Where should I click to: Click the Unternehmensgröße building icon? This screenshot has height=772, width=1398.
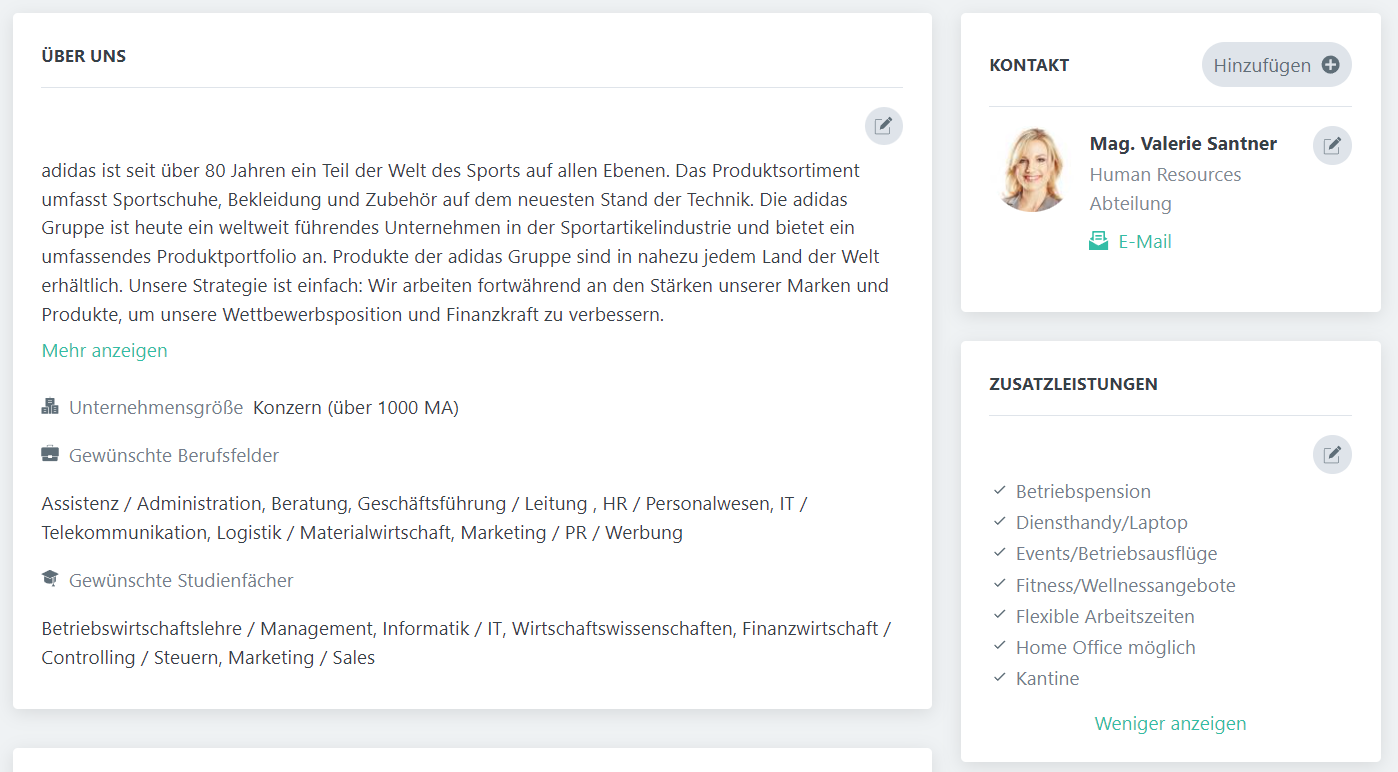(x=50, y=407)
